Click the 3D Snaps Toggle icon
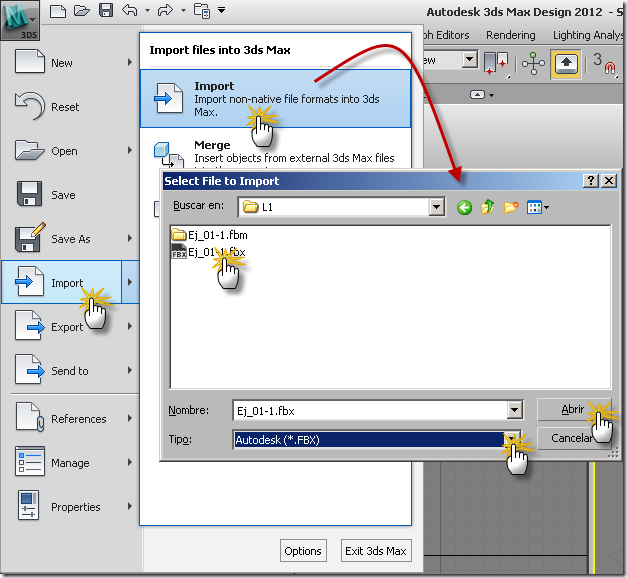 tap(605, 63)
